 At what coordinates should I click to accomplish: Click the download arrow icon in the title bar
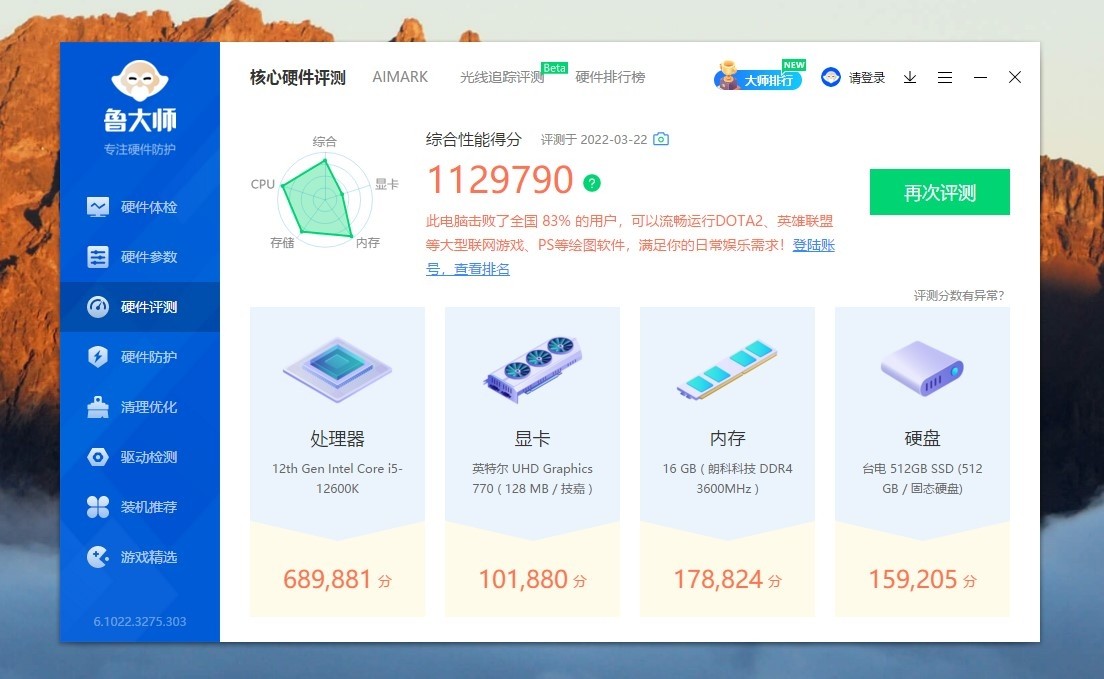tap(909, 77)
